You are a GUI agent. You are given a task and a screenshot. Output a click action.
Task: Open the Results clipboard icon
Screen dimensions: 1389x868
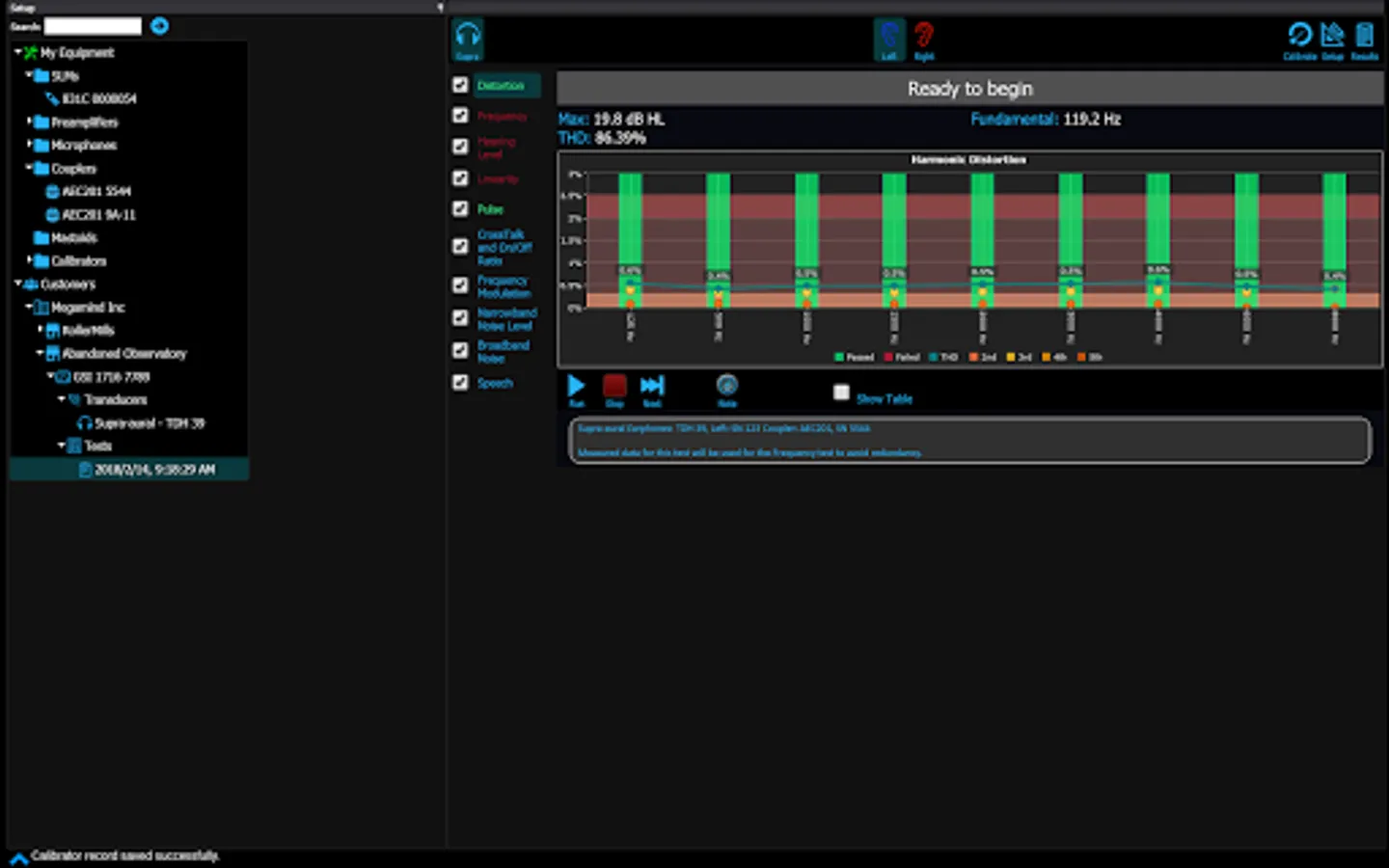[1364, 40]
